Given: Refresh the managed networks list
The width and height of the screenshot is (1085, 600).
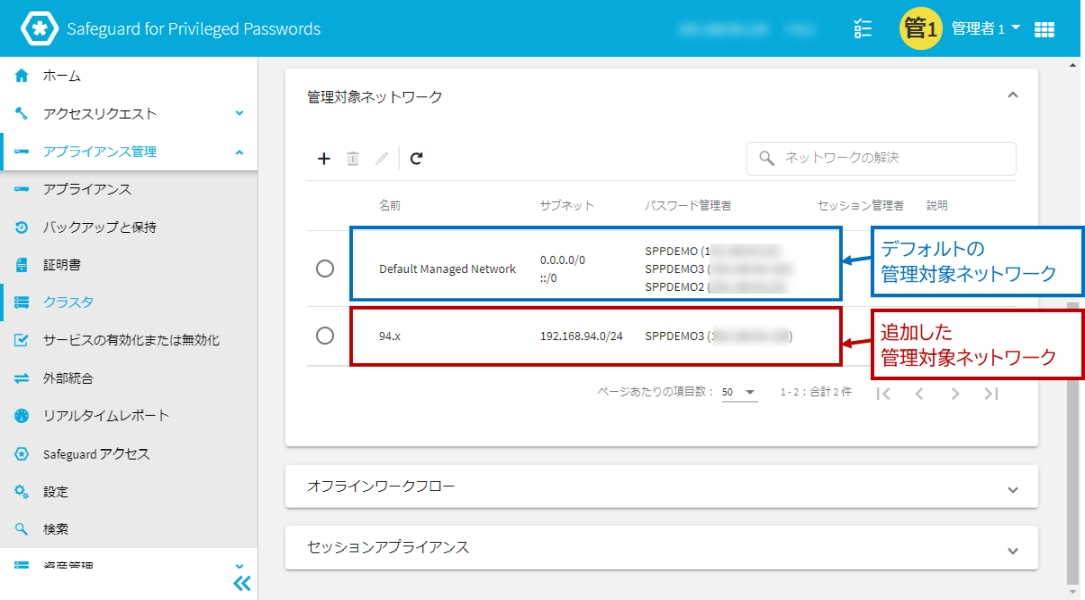Looking at the screenshot, I should tap(416, 158).
